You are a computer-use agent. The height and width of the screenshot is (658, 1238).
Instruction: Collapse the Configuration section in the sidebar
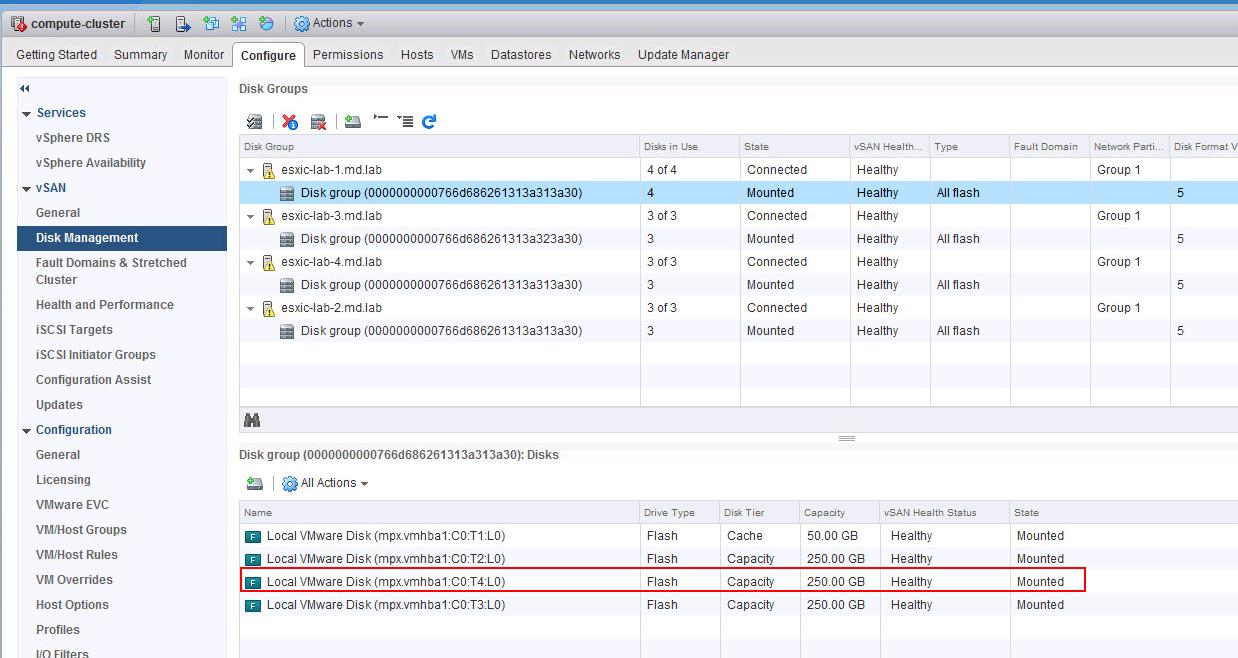[x=27, y=431]
